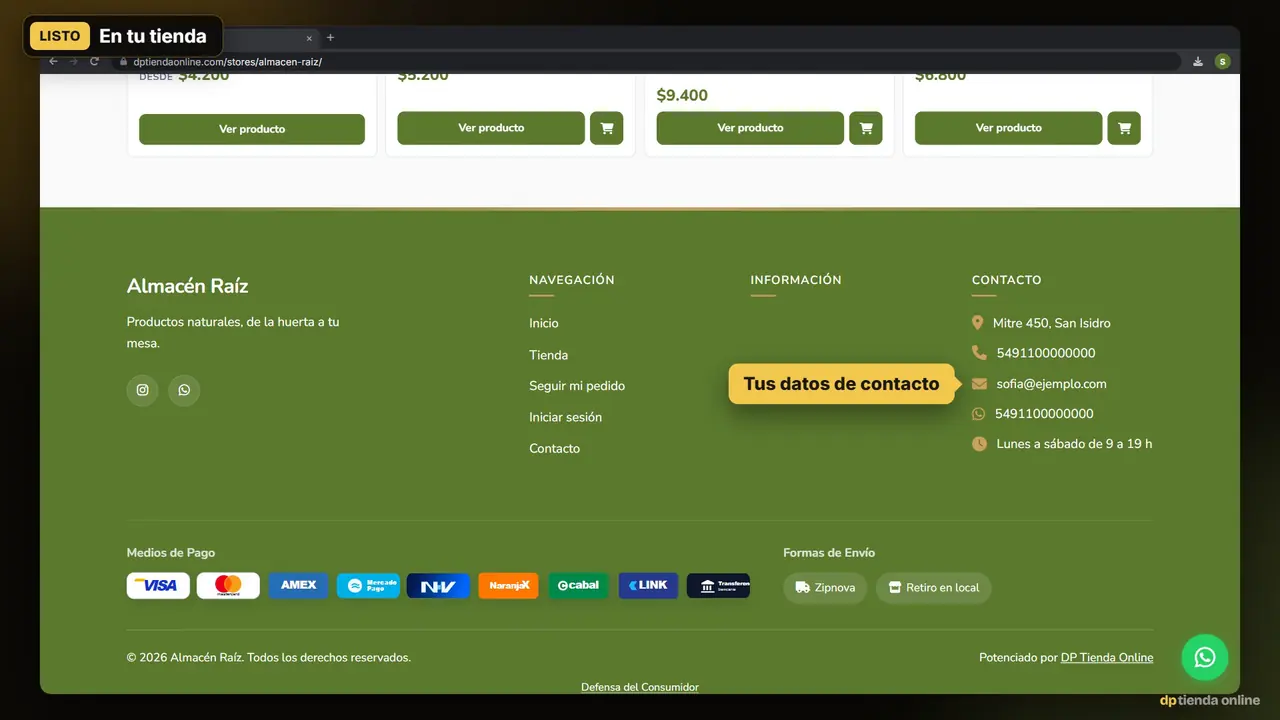
Task: Click Ver producto for the $6.800 item
Action: point(1009,128)
